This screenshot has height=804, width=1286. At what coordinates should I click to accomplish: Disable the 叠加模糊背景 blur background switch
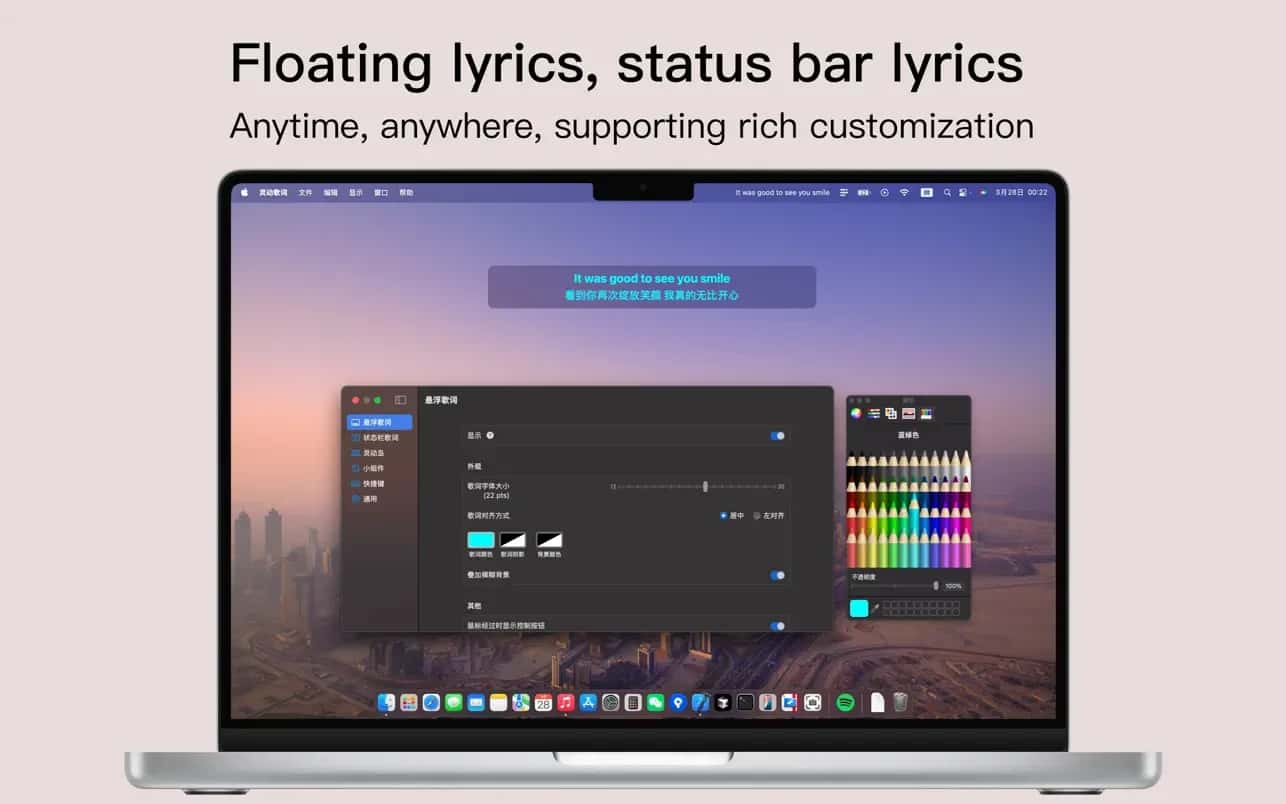777,576
